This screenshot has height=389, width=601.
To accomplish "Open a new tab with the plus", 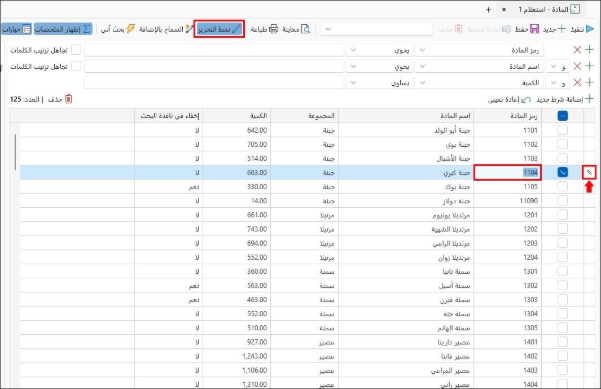I will tap(488, 10).
